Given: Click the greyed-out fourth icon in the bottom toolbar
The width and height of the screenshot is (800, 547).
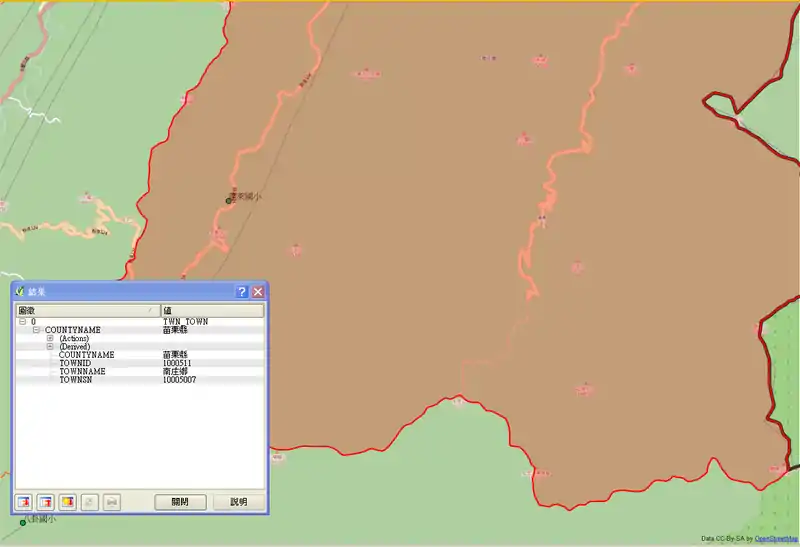Looking at the screenshot, I should click(90, 501).
